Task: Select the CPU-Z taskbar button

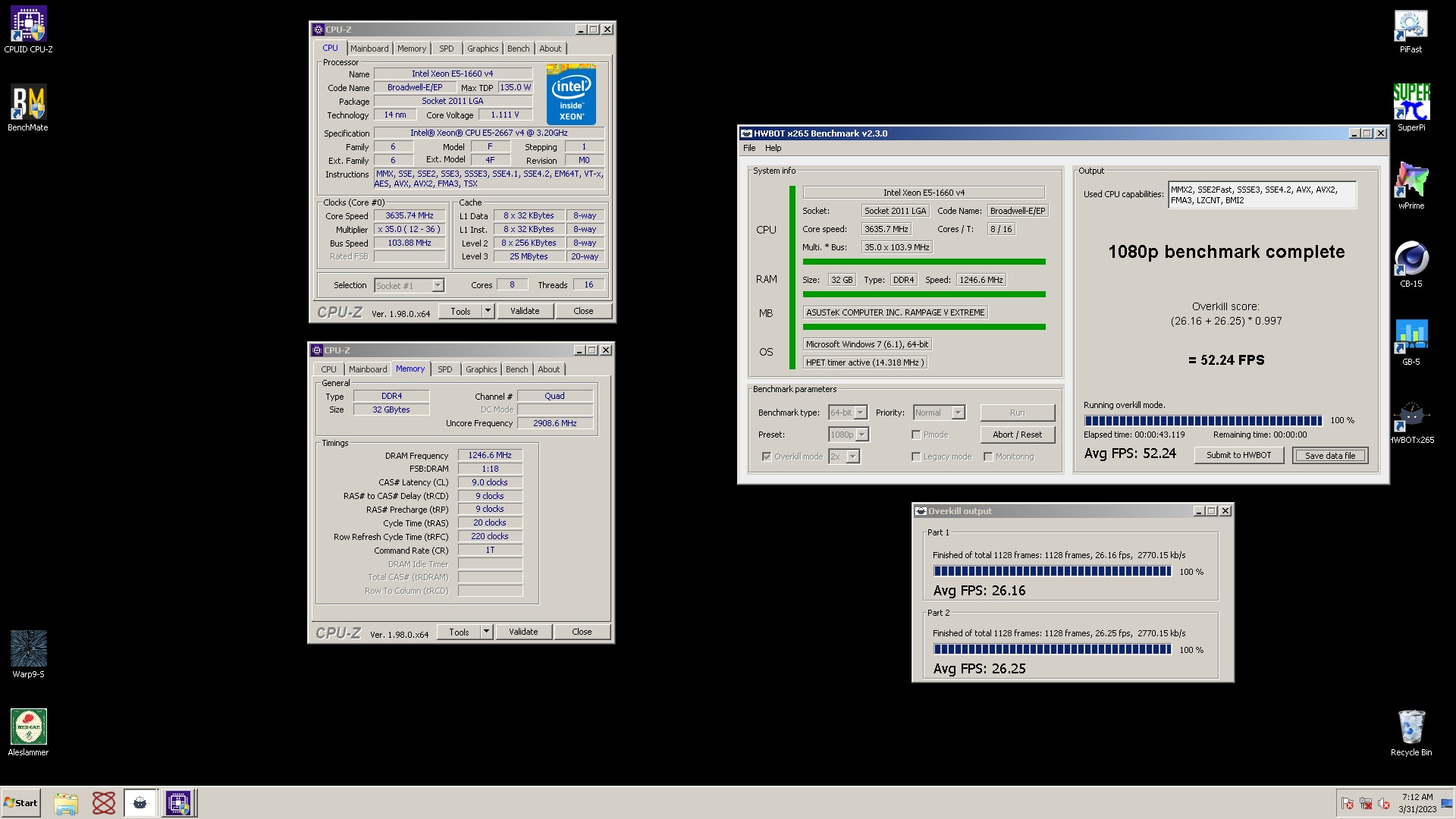Action: coord(178,803)
